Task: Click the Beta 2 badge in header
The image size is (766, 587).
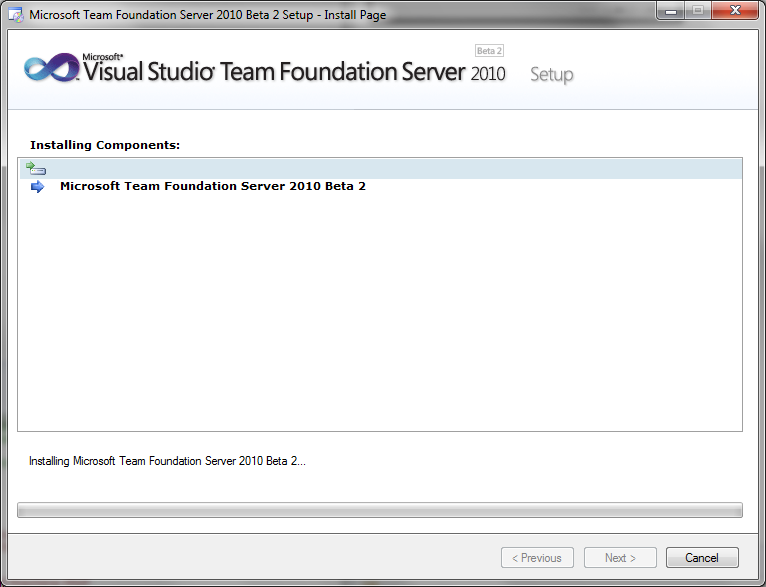Action: pos(489,51)
